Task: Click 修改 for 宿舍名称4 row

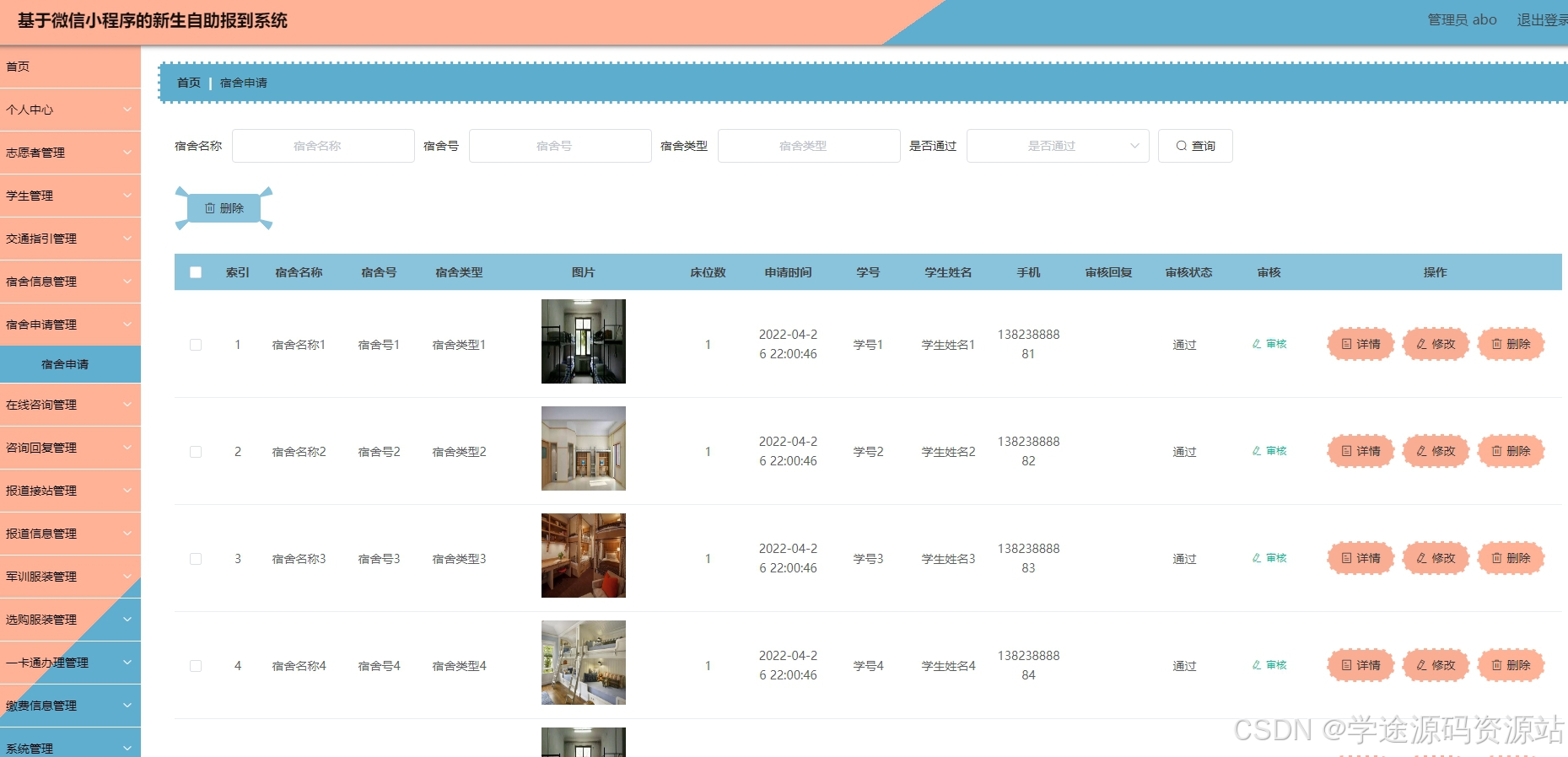Action: 1436,665
